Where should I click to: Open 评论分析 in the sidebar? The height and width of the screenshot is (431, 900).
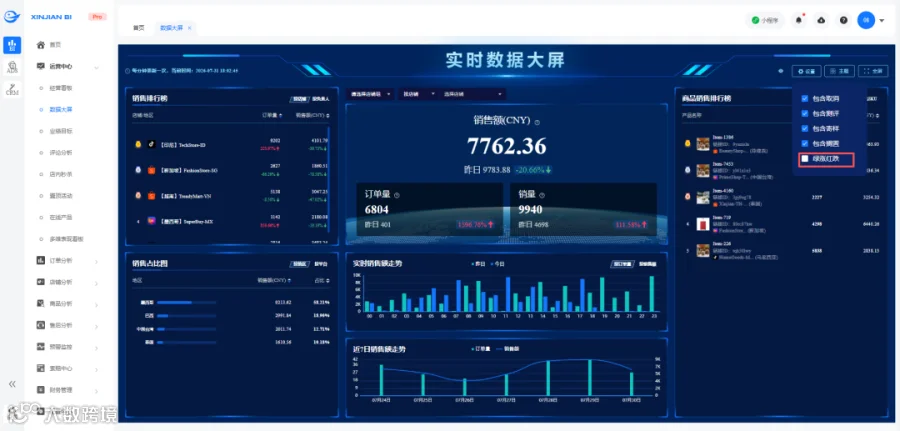click(61, 153)
